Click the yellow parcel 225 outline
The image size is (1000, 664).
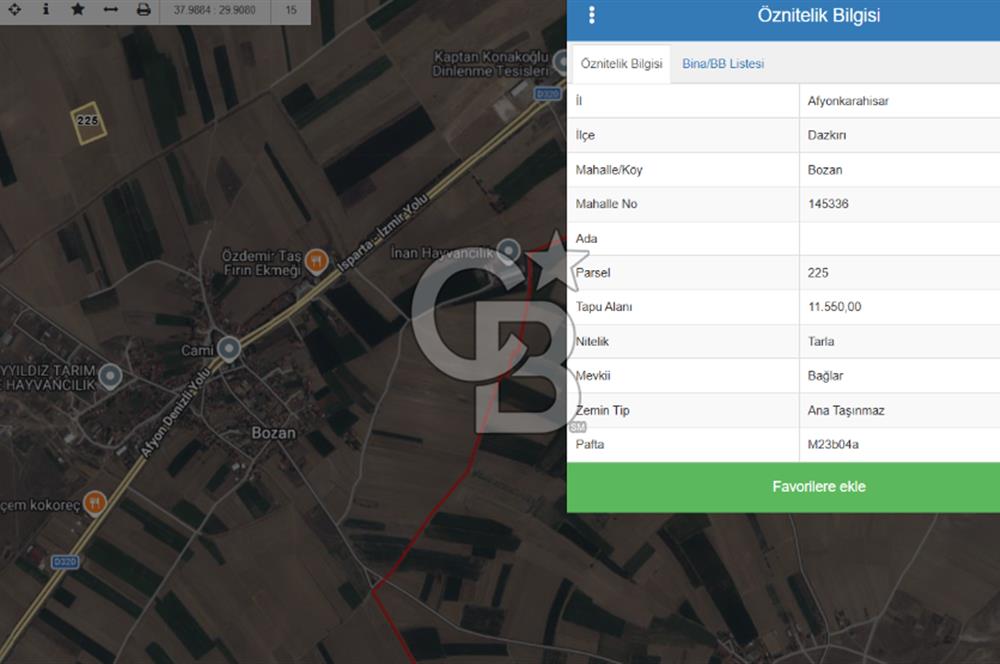point(88,123)
